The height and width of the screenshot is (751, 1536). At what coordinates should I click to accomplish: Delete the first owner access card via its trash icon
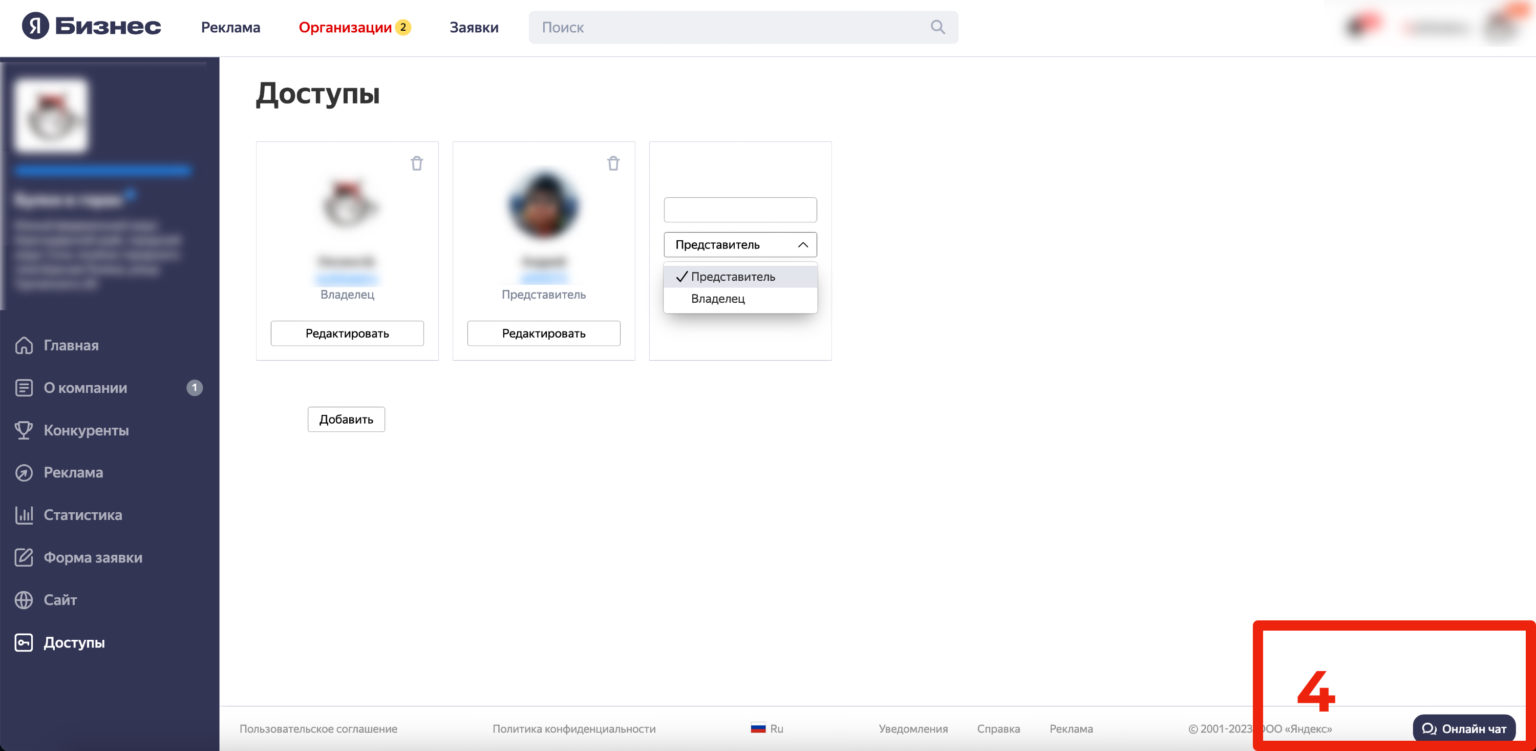(x=417, y=163)
